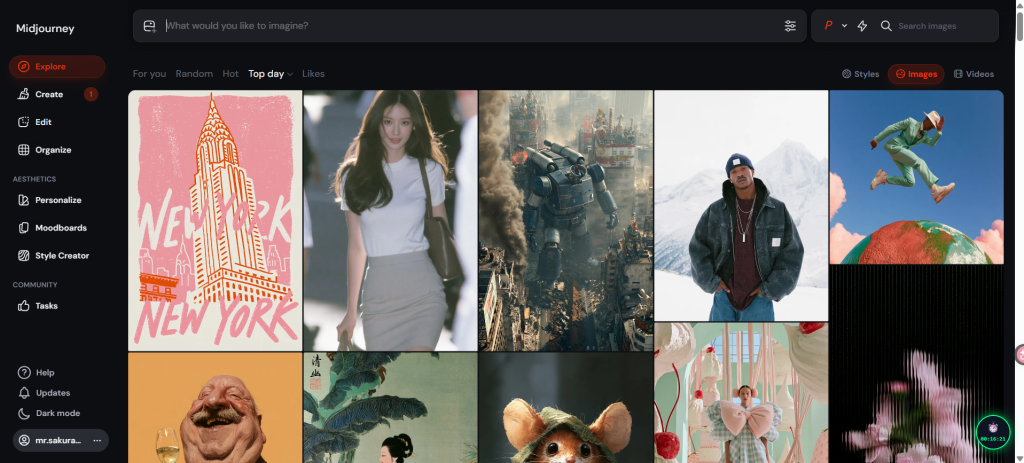Screen dimensions: 1024x463
Task: Expand the personalization dropdown chevron
Action: tap(844, 26)
